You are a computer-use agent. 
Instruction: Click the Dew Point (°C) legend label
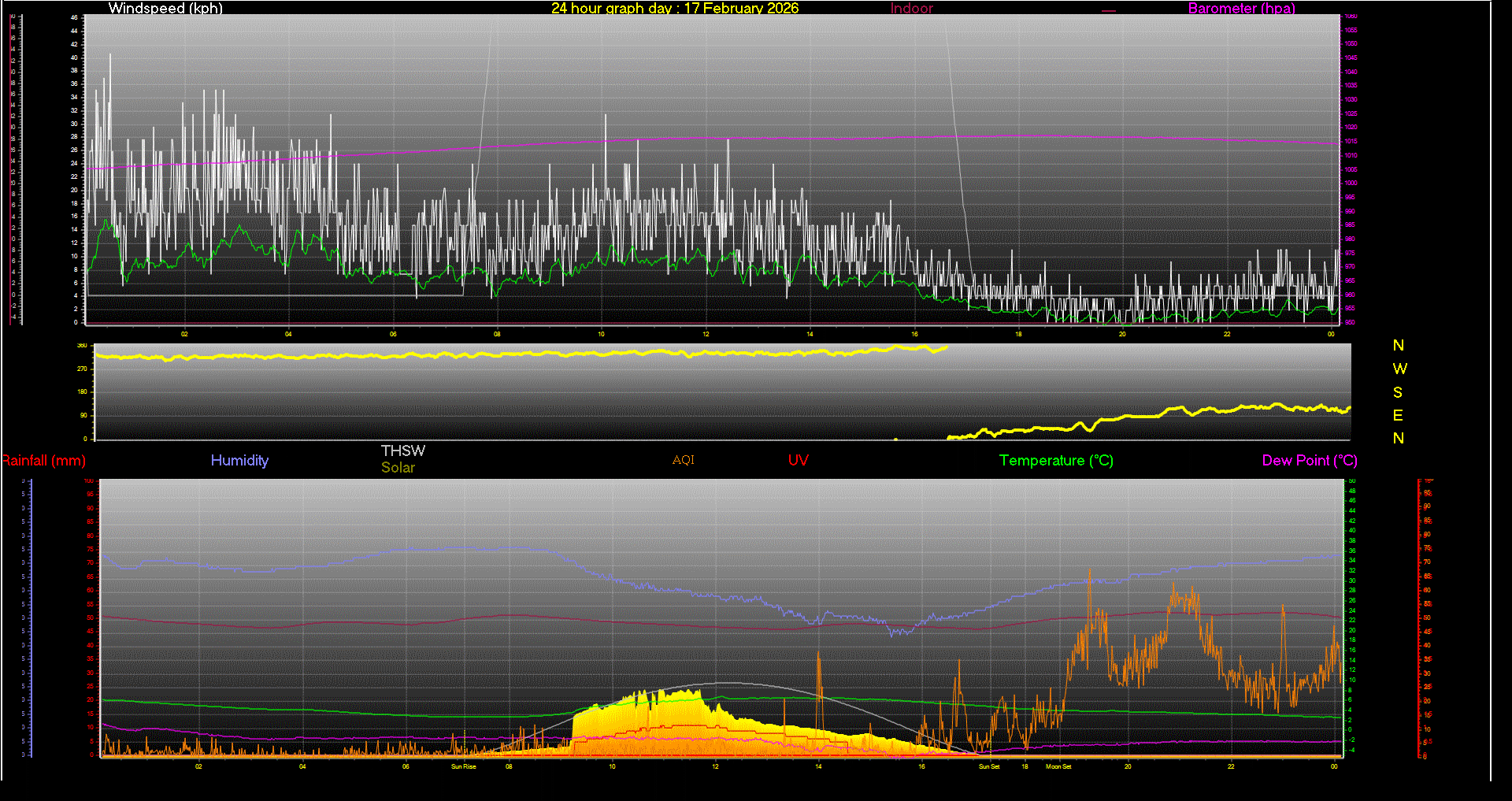(1309, 461)
